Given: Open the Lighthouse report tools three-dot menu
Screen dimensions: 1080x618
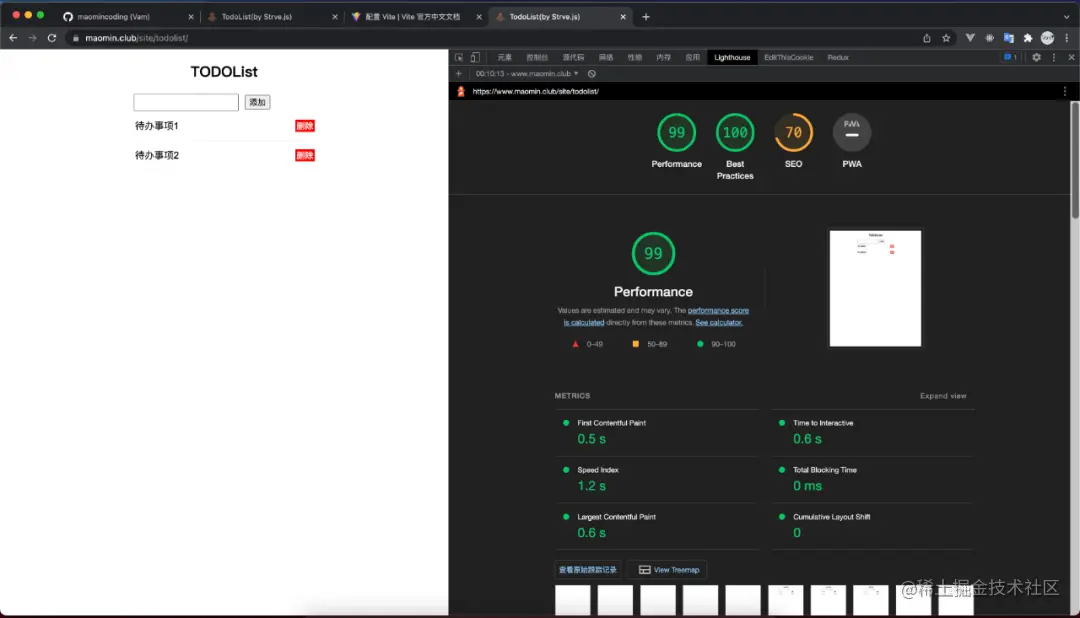Looking at the screenshot, I should pyautogui.click(x=1065, y=91).
